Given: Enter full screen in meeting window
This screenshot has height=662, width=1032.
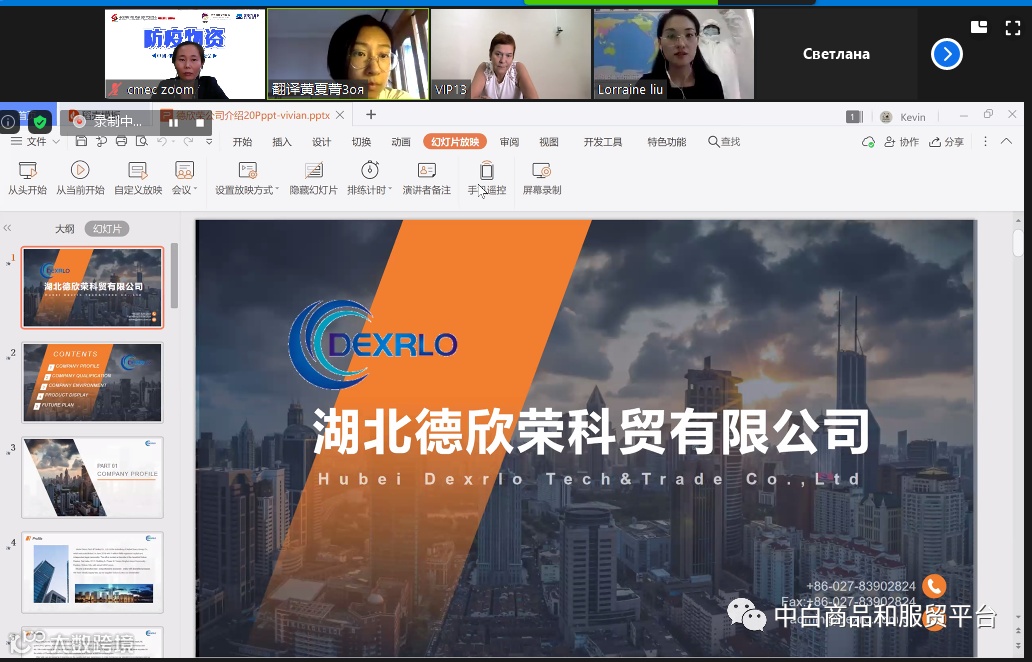Looking at the screenshot, I should coord(1012,28).
